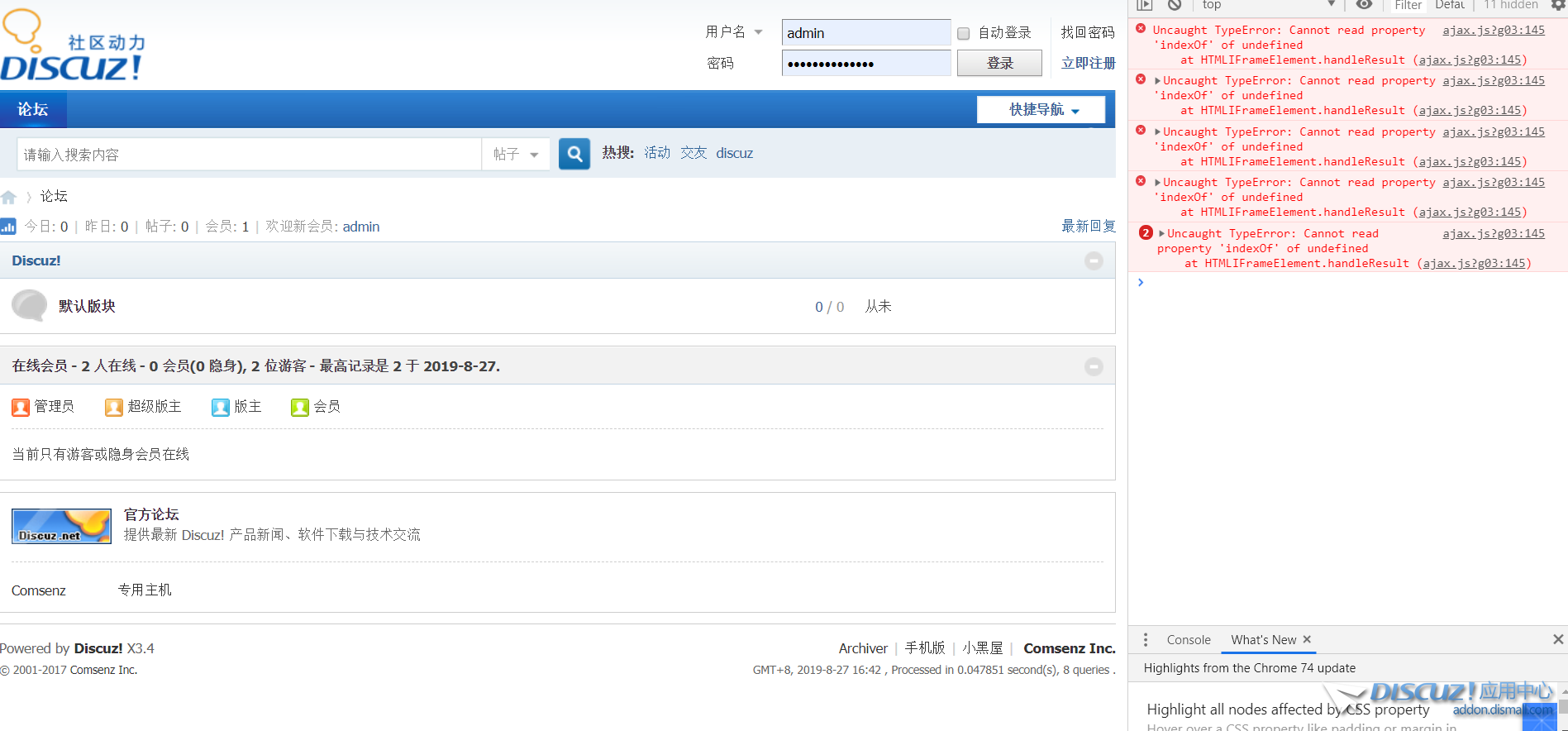Open DevTools console settings gear

pos(1558,5)
